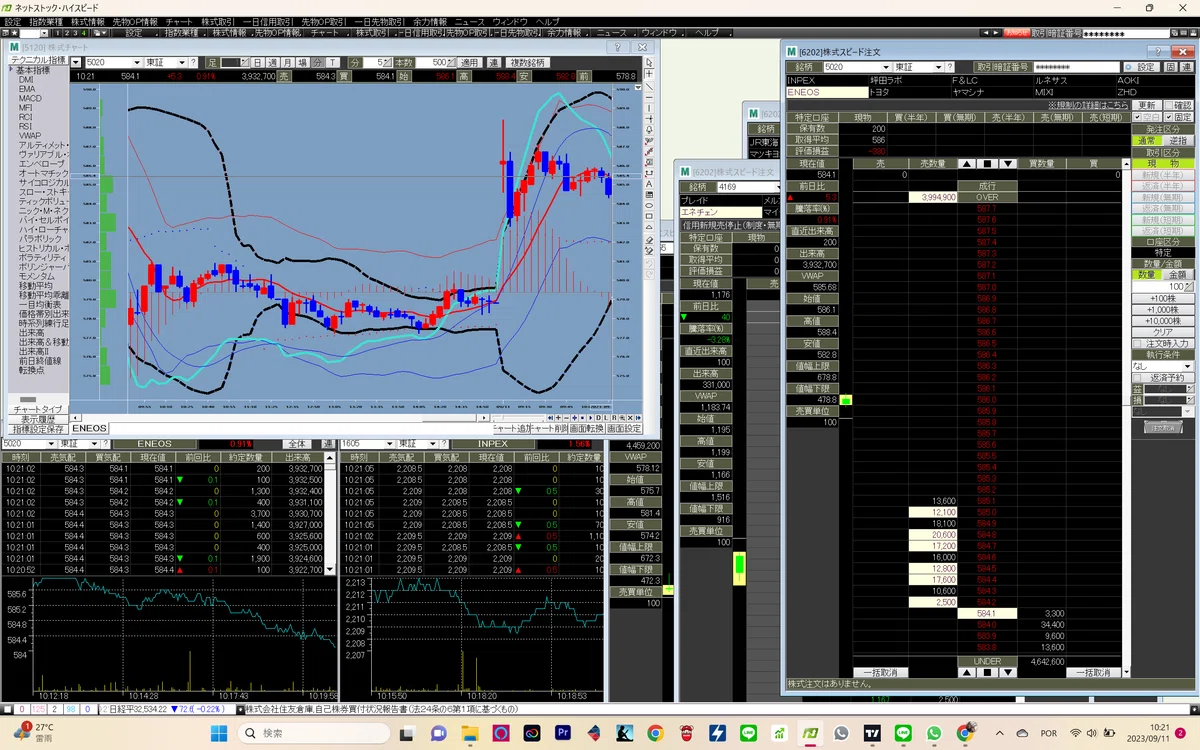Screen dimensions: 1200x750
Task: Click the up triangle price scroll button
Action: pyautogui.click(x=966, y=163)
